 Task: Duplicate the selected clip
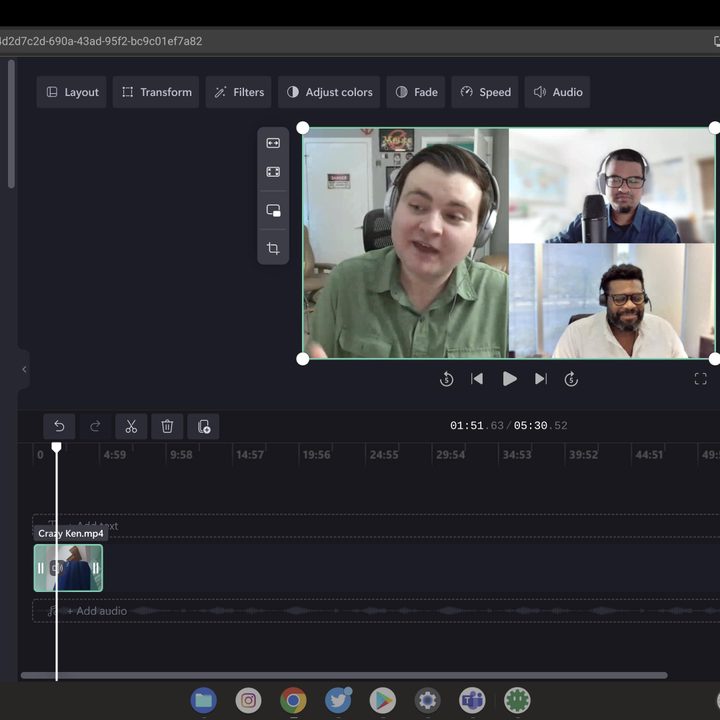point(203,427)
